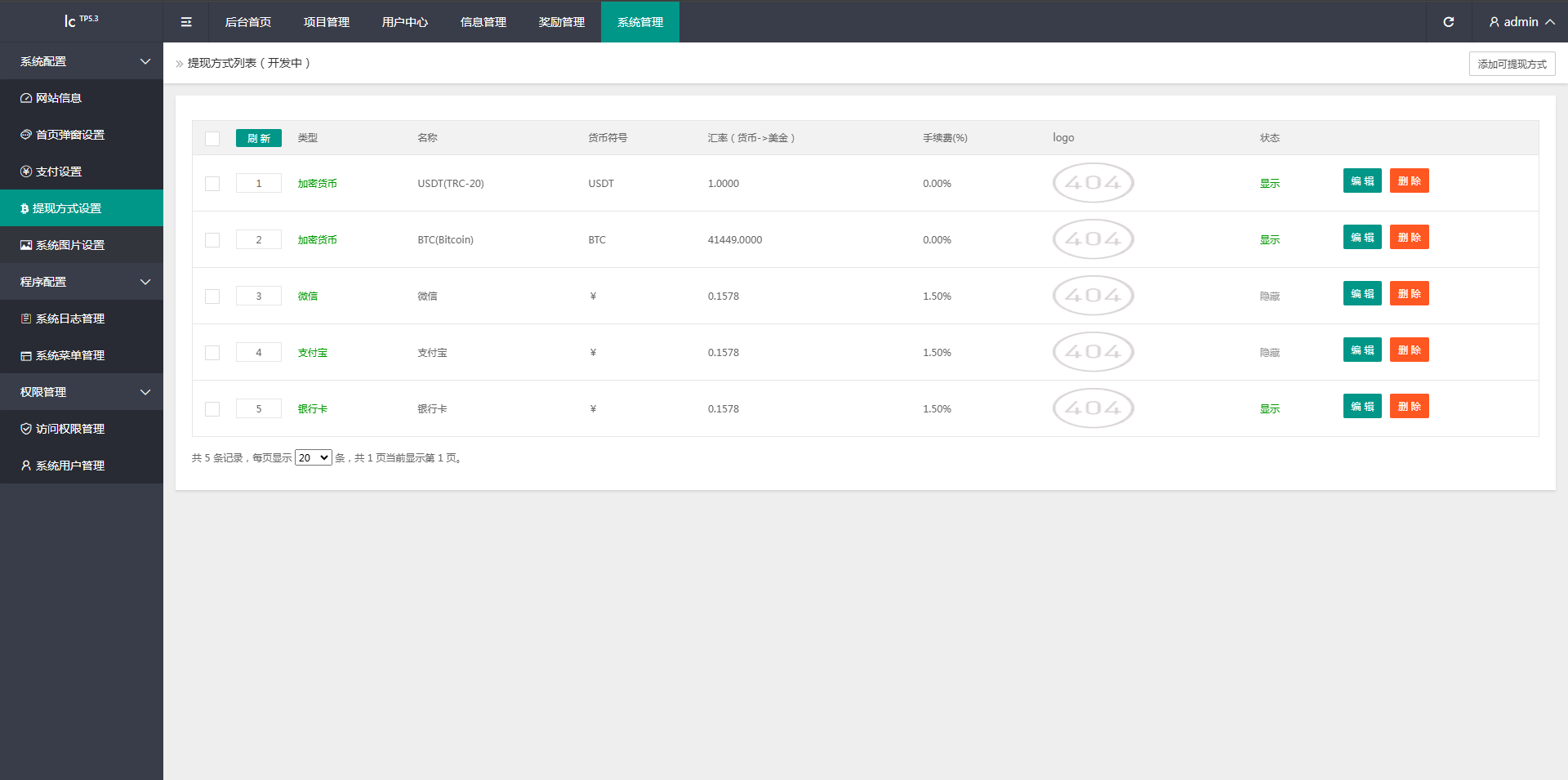Tick the checkbox for USDT(TRC-20) row
Image resolution: width=1568 pixels, height=780 pixels.
pos(212,184)
